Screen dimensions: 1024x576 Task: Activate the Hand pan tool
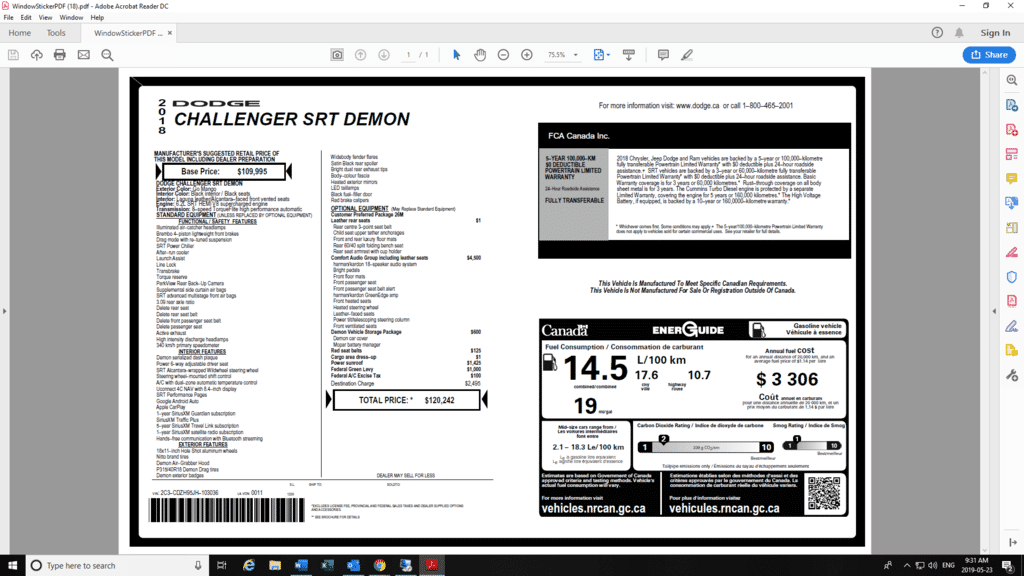[x=480, y=55]
